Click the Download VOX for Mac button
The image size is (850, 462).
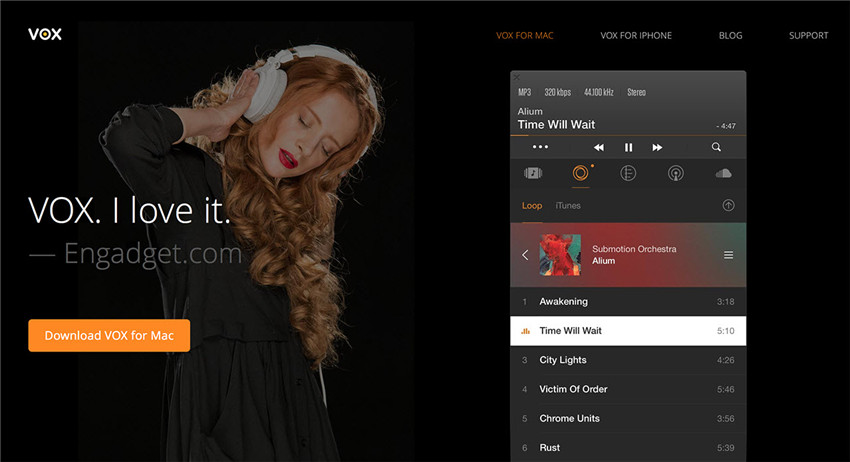(109, 336)
